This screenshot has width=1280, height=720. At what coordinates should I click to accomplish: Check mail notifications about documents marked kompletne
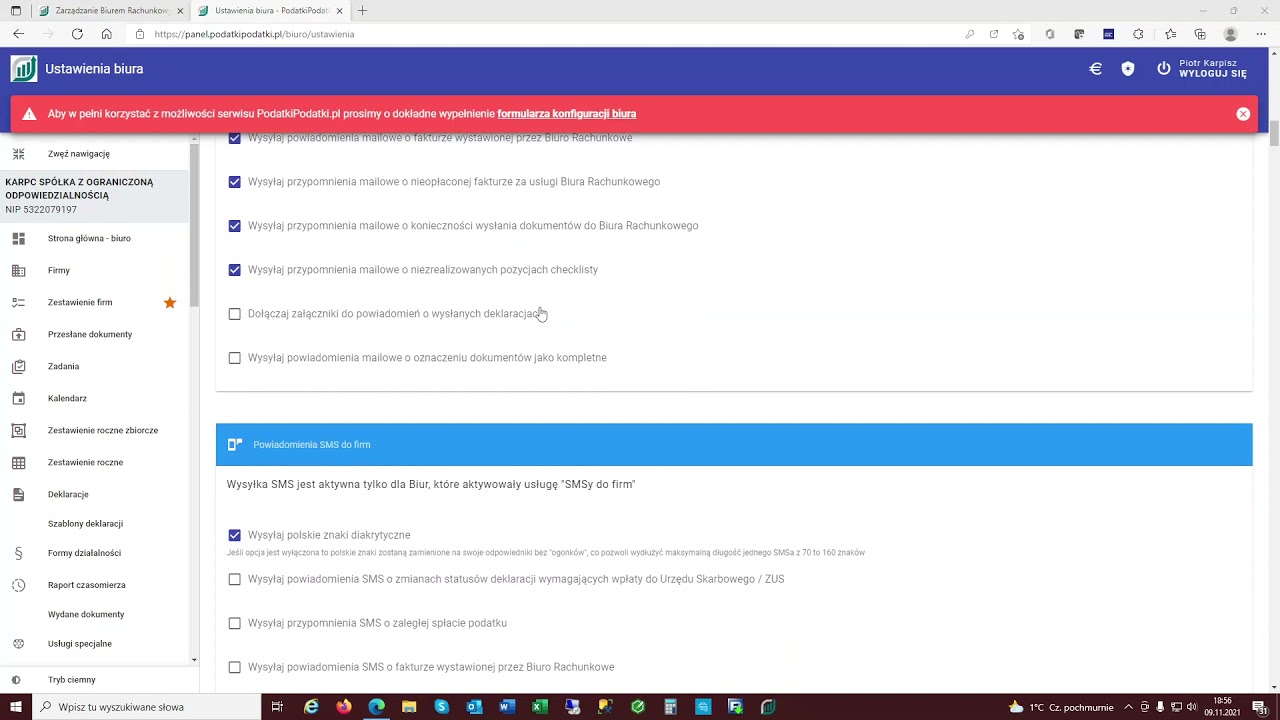[234, 358]
